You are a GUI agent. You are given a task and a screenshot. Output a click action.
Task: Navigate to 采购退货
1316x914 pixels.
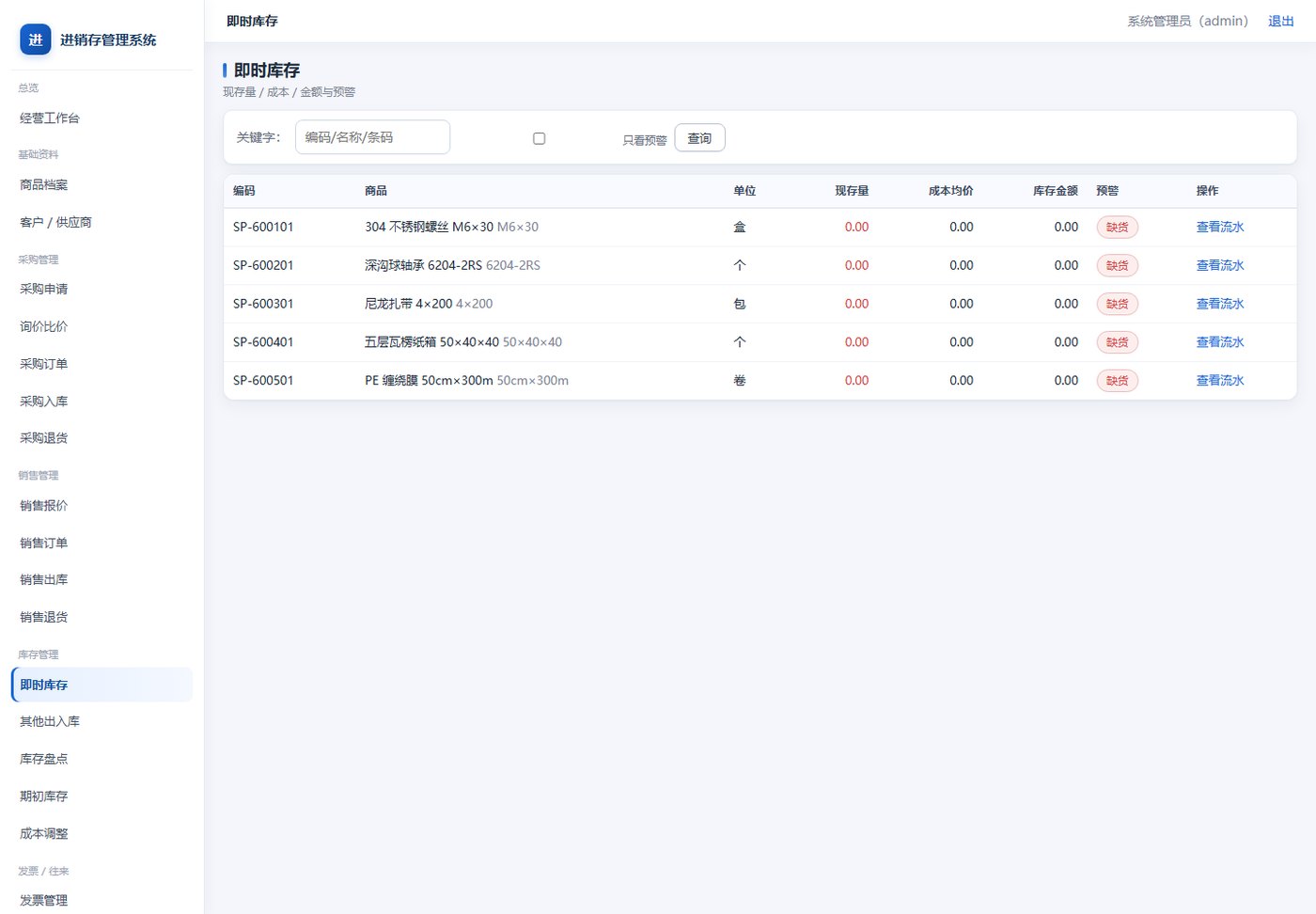102,438
